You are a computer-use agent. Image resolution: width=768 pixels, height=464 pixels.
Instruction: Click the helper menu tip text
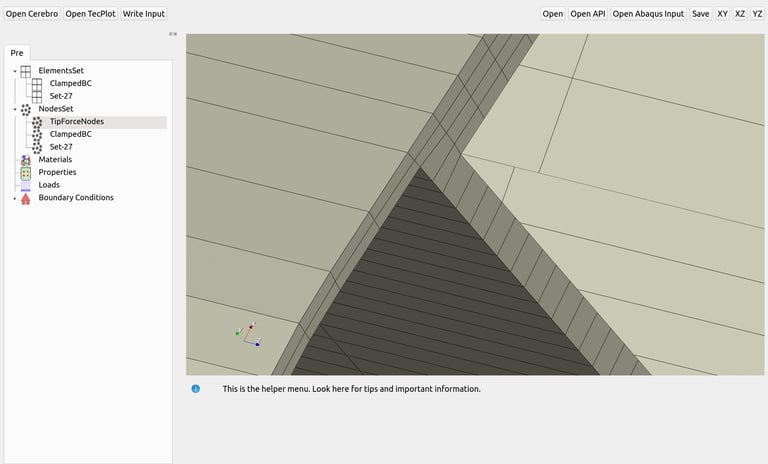pyautogui.click(x=352, y=389)
